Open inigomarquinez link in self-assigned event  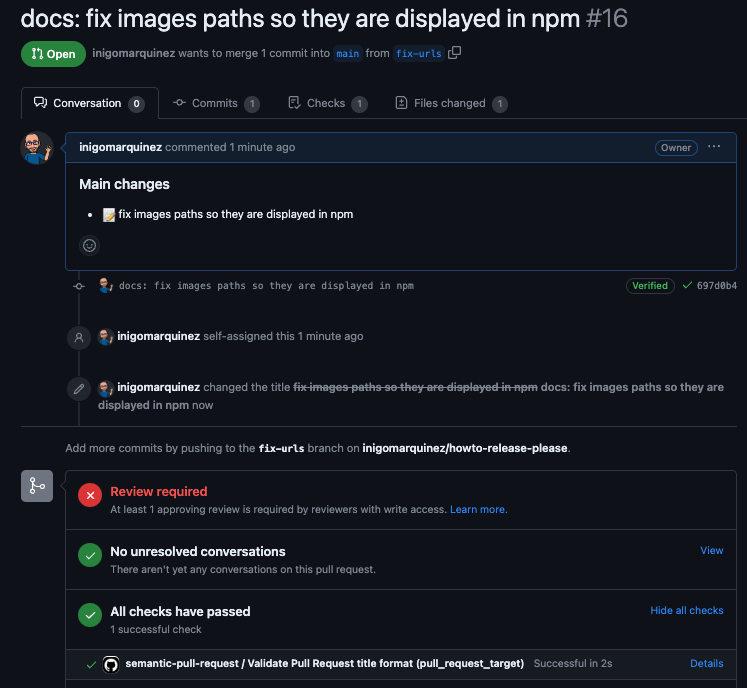[159, 336]
